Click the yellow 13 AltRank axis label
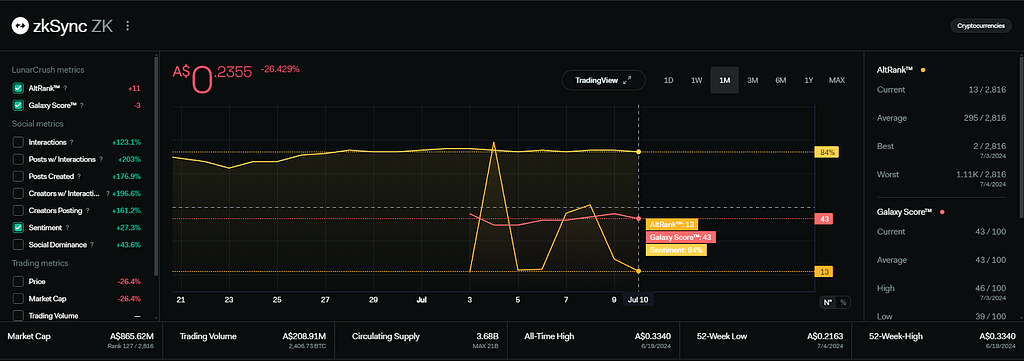Screen dimensions: 1024x361 coord(824,272)
